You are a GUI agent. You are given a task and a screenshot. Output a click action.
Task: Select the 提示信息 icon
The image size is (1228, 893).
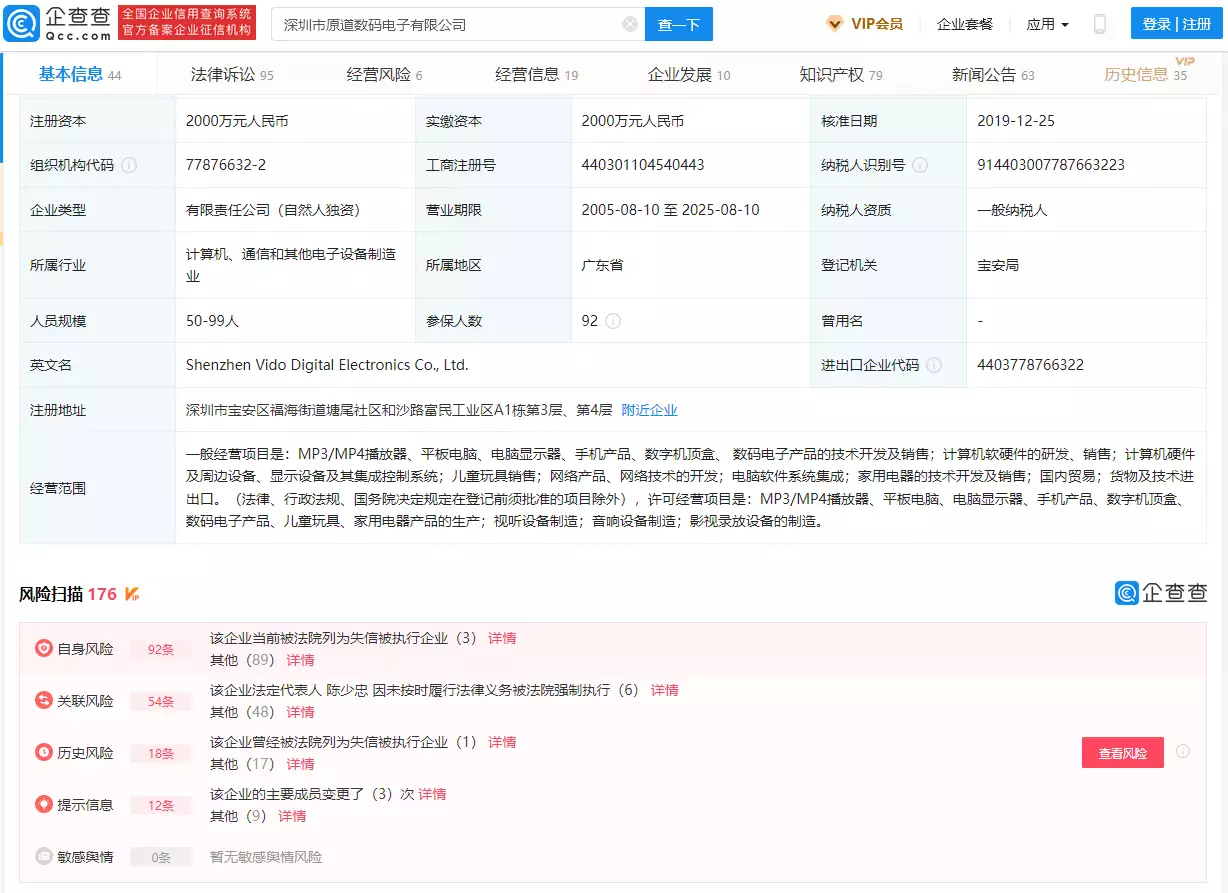(x=44, y=805)
